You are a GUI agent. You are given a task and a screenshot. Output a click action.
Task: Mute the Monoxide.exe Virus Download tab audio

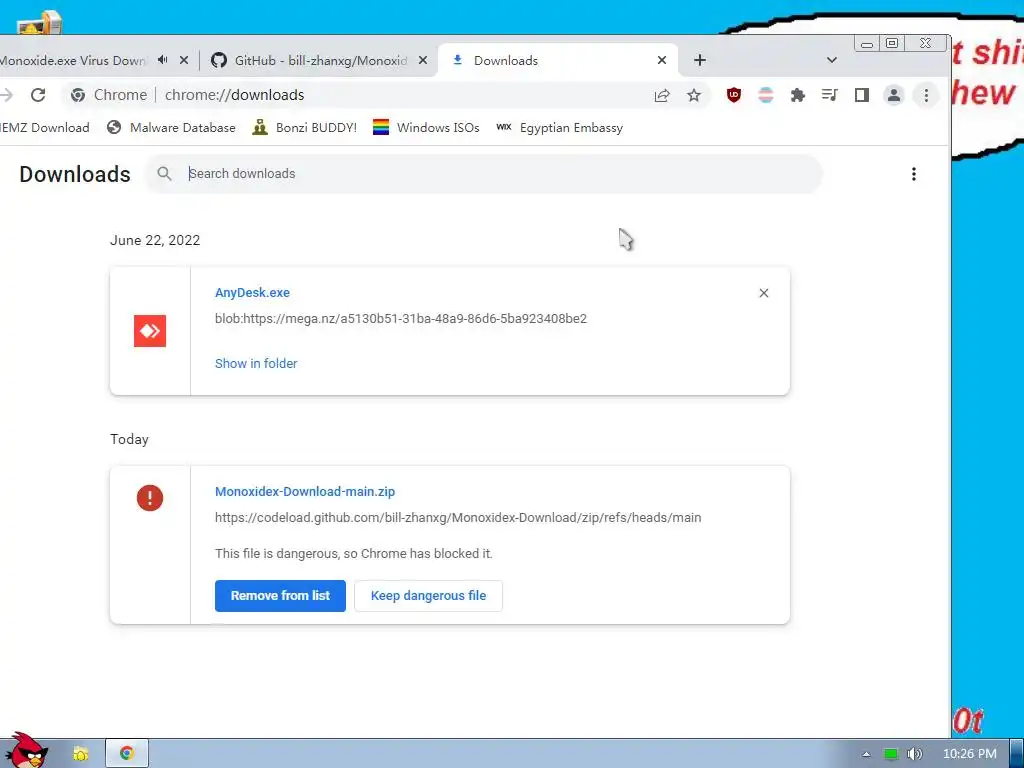click(163, 60)
